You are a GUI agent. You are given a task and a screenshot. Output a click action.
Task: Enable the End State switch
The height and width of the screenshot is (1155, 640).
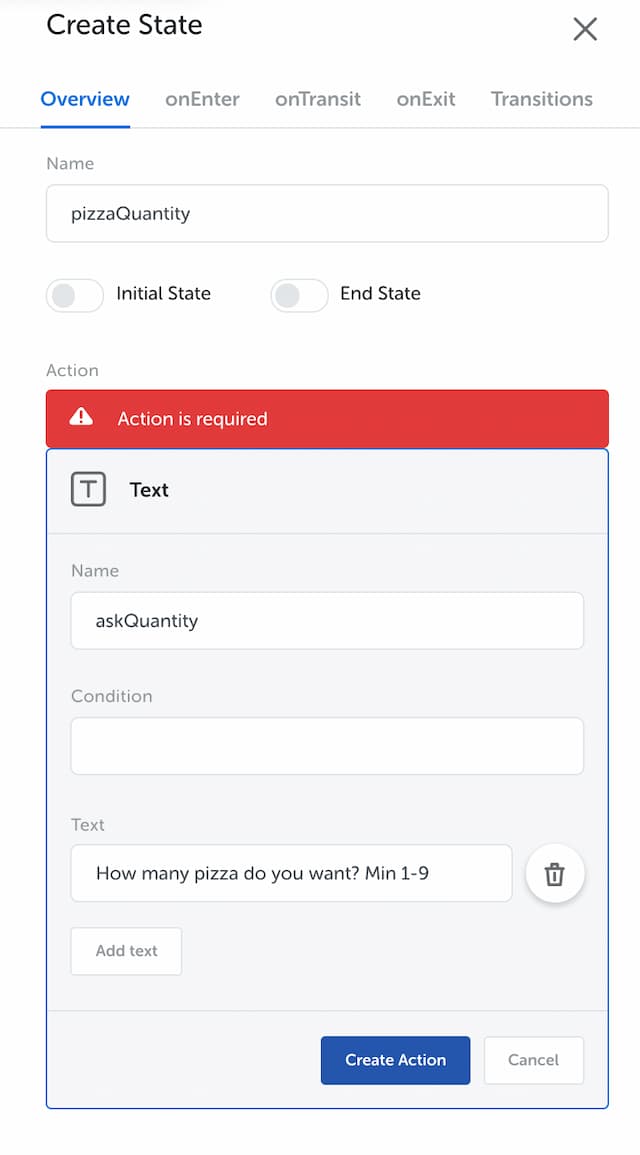299,295
